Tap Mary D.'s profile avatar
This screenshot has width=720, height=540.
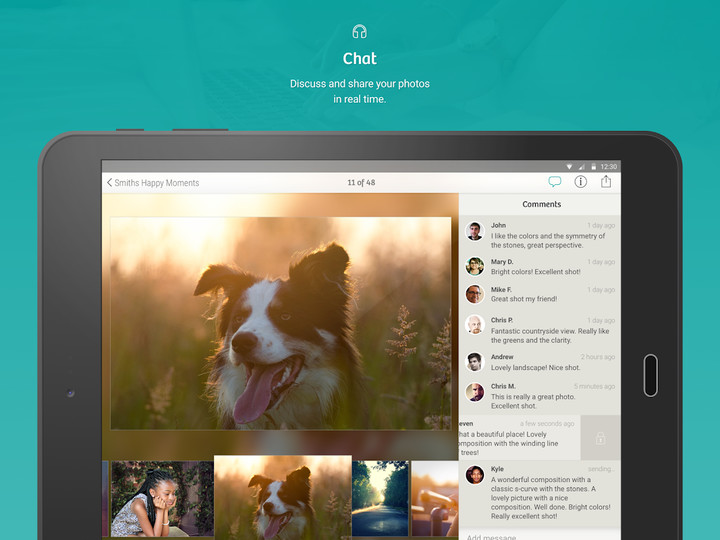pos(475,266)
